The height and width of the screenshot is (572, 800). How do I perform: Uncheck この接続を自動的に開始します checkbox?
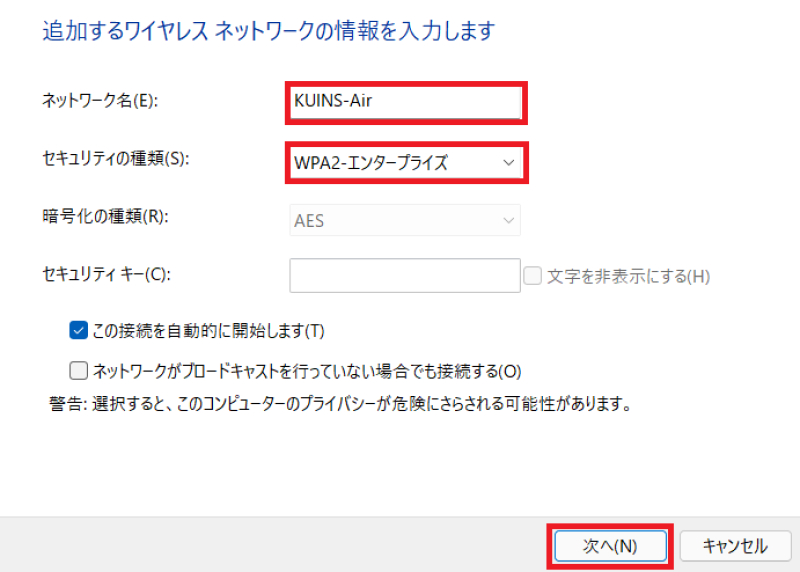pyautogui.click(x=79, y=331)
